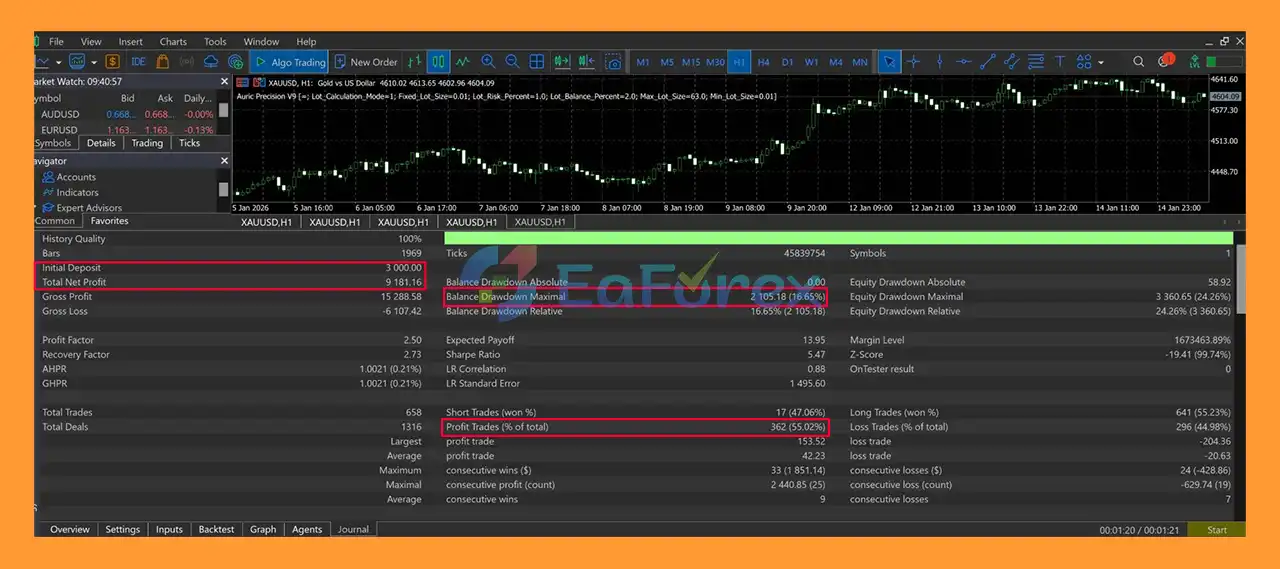Click the zoom in magnifier icon
This screenshot has height=569, width=1280.
click(x=489, y=62)
